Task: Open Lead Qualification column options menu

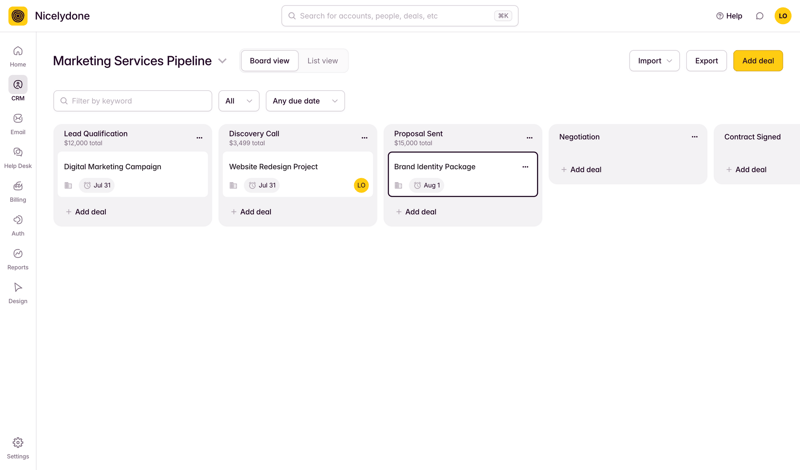Action: tap(199, 138)
